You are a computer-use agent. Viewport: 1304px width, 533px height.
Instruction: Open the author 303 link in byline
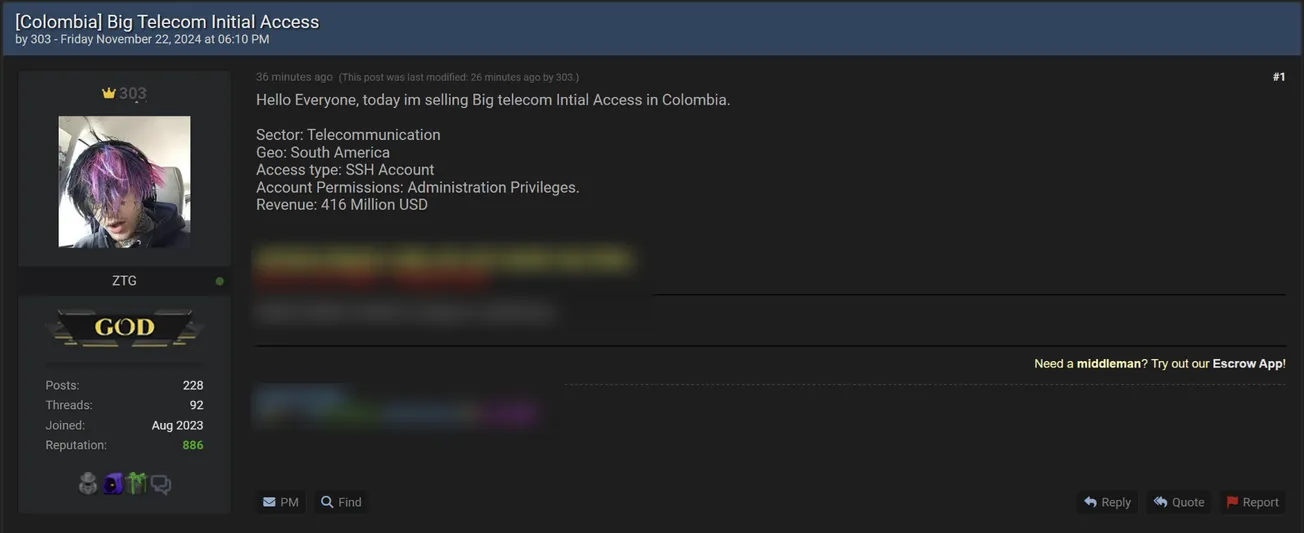[41, 40]
